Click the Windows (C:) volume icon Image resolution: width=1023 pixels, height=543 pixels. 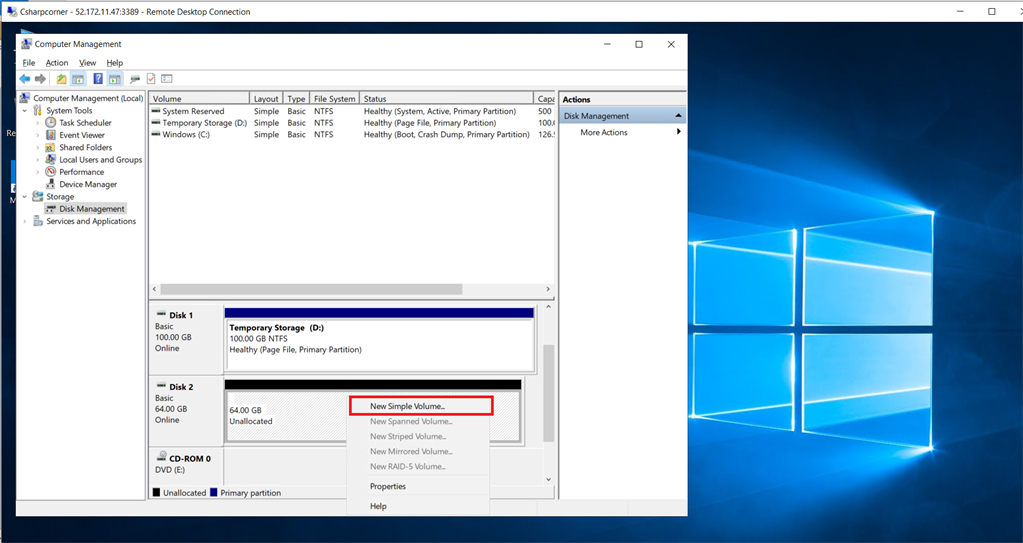point(156,134)
